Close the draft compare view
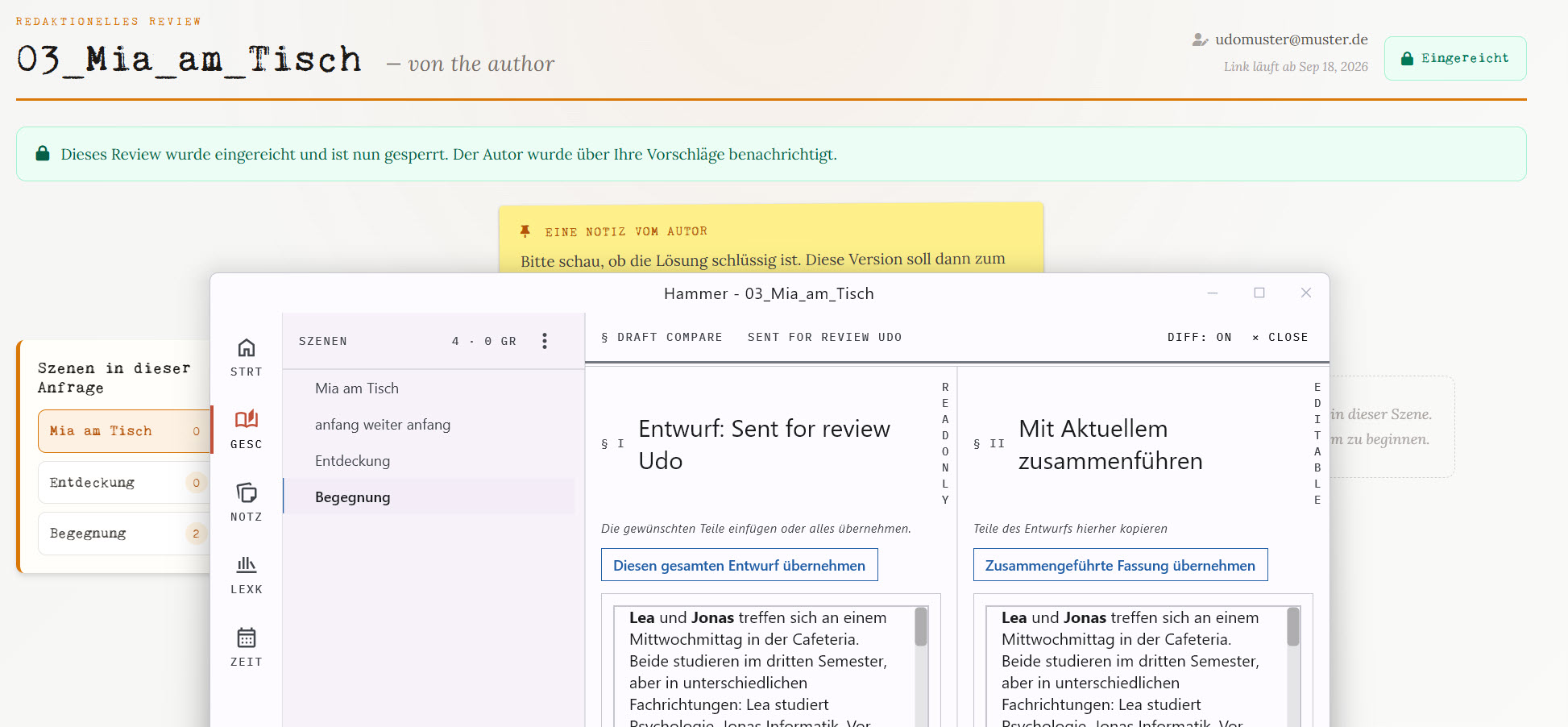This screenshot has width=1568, height=727. point(1280,338)
